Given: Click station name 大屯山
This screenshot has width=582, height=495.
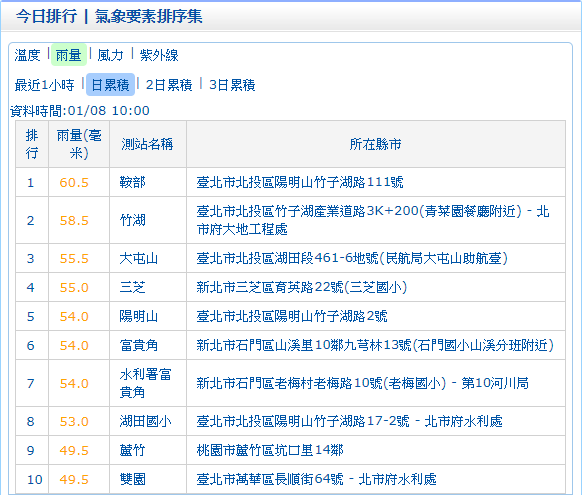Looking at the screenshot, I should click(x=139, y=258).
